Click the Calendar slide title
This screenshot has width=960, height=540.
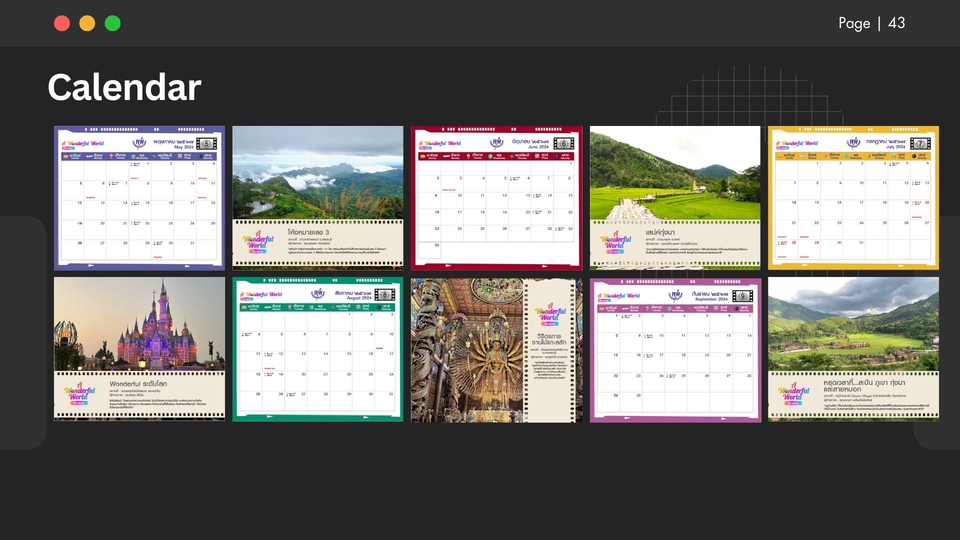(x=124, y=88)
